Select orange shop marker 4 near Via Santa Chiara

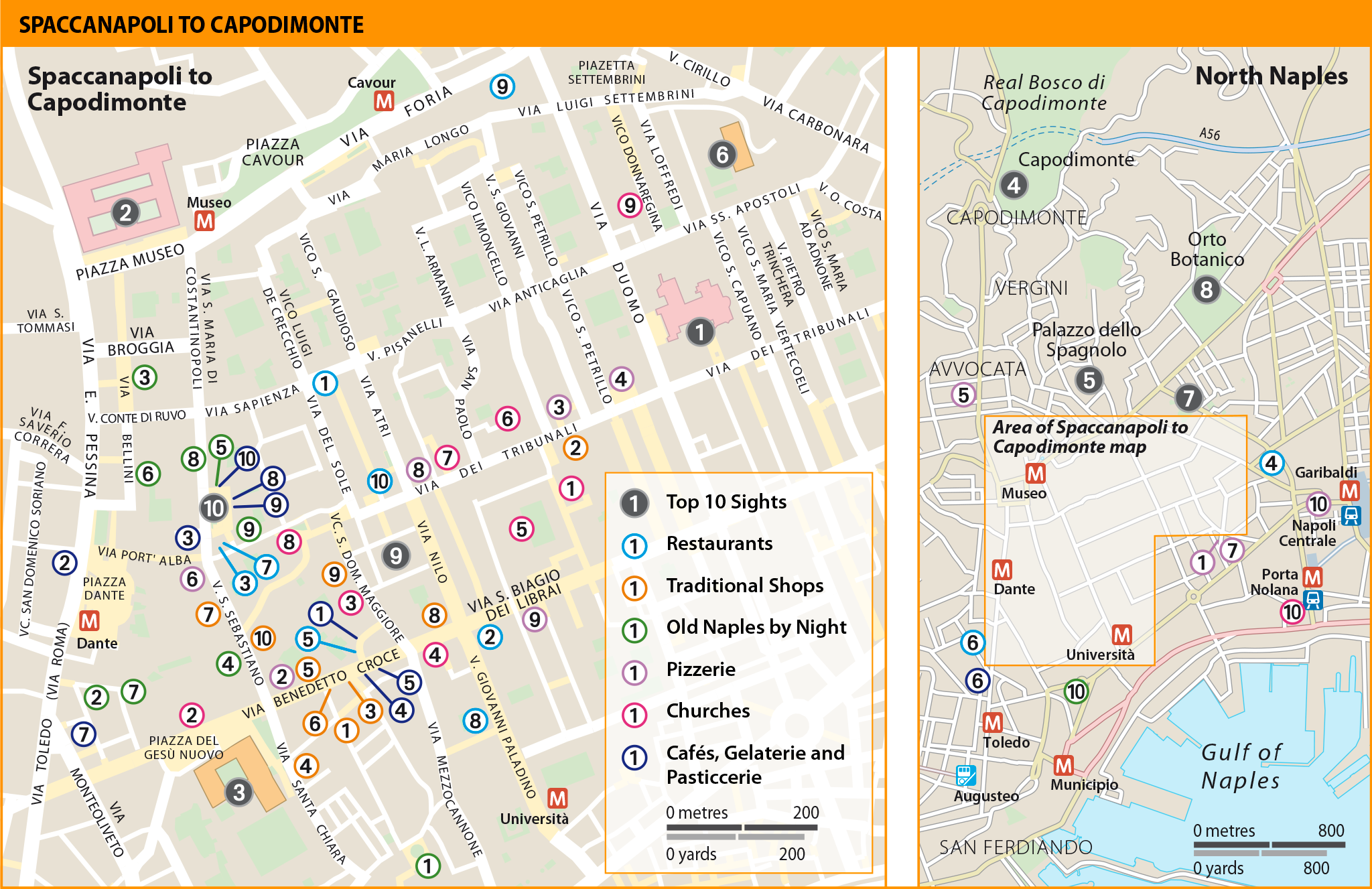click(305, 765)
